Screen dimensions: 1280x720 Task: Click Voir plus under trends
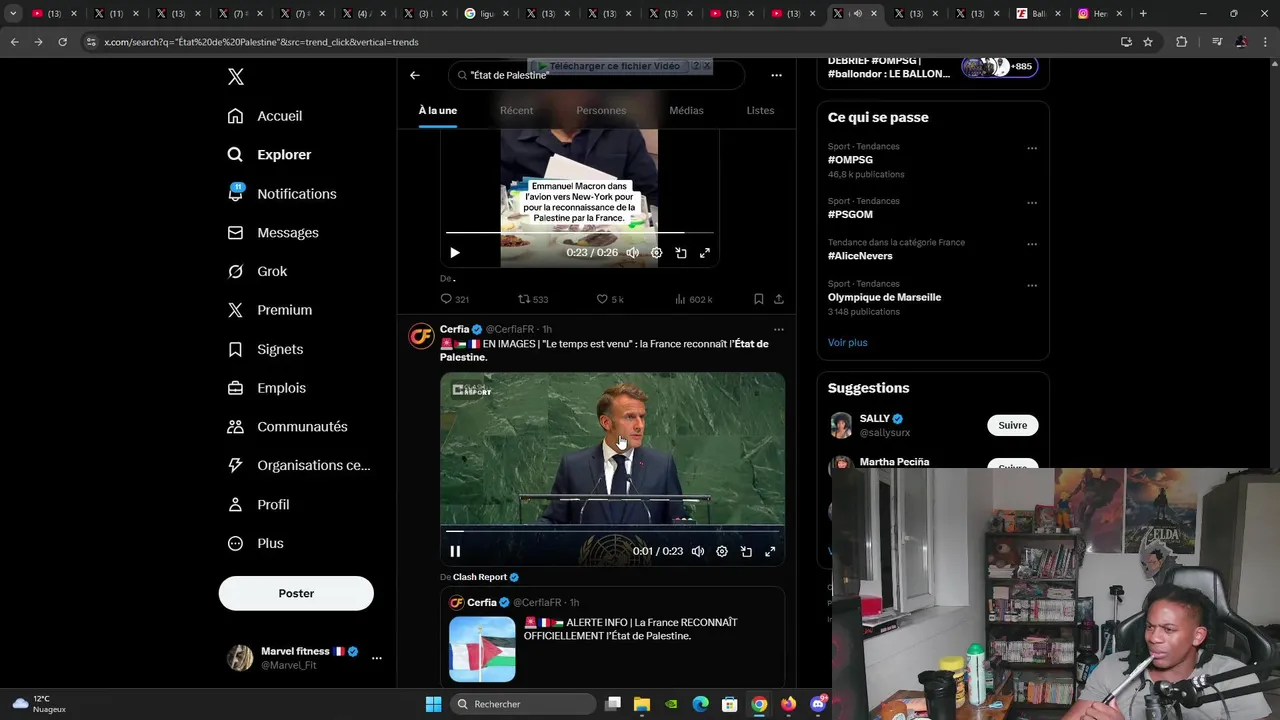coord(847,342)
